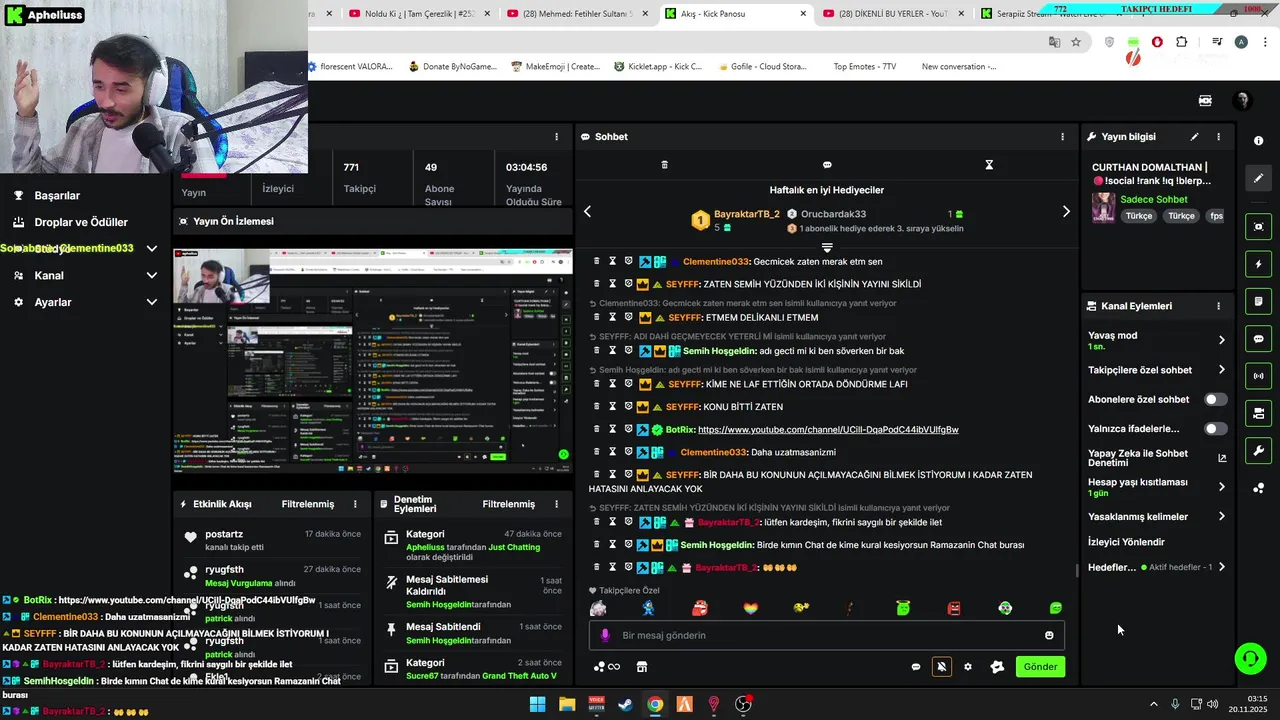Open Sohbet panel three-dot menu
The width and height of the screenshot is (1280, 720).
(x=1063, y=137)
